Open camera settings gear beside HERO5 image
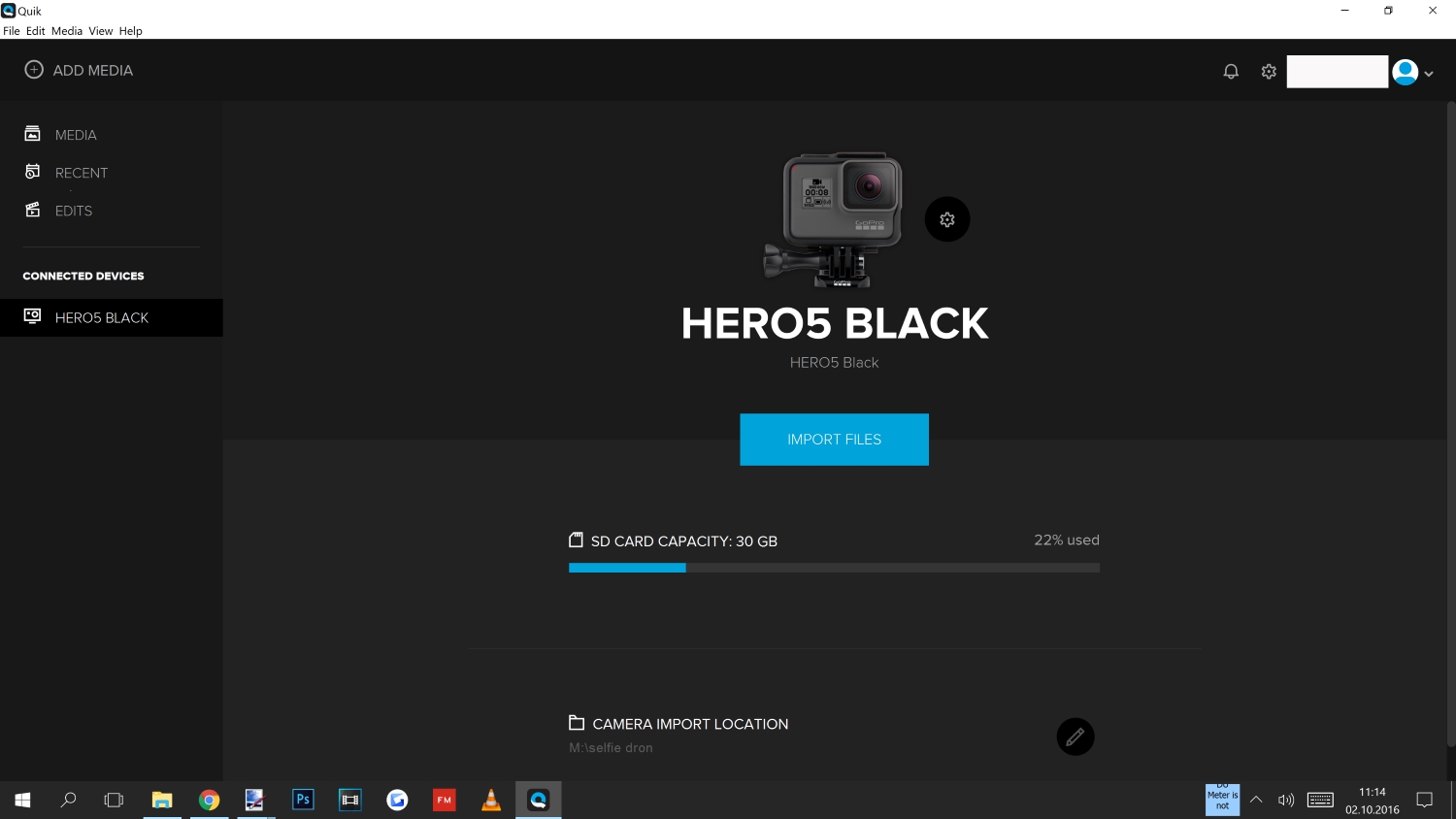Image resolution: width=1456 pixels, height=819 pixels. [947, 219]
